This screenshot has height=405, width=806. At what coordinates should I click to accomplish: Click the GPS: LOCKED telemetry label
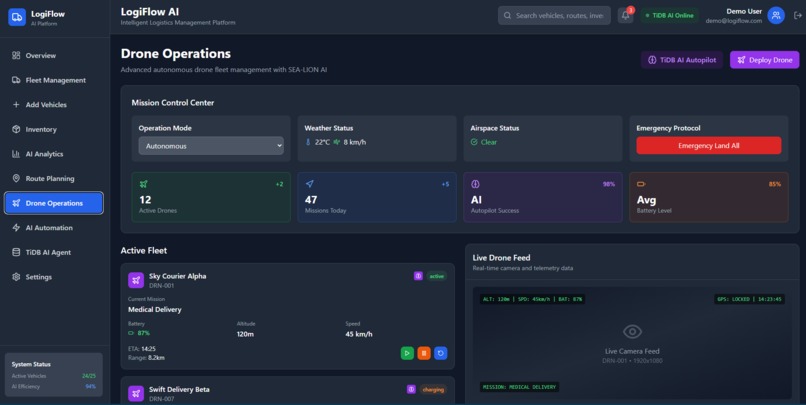749,299
